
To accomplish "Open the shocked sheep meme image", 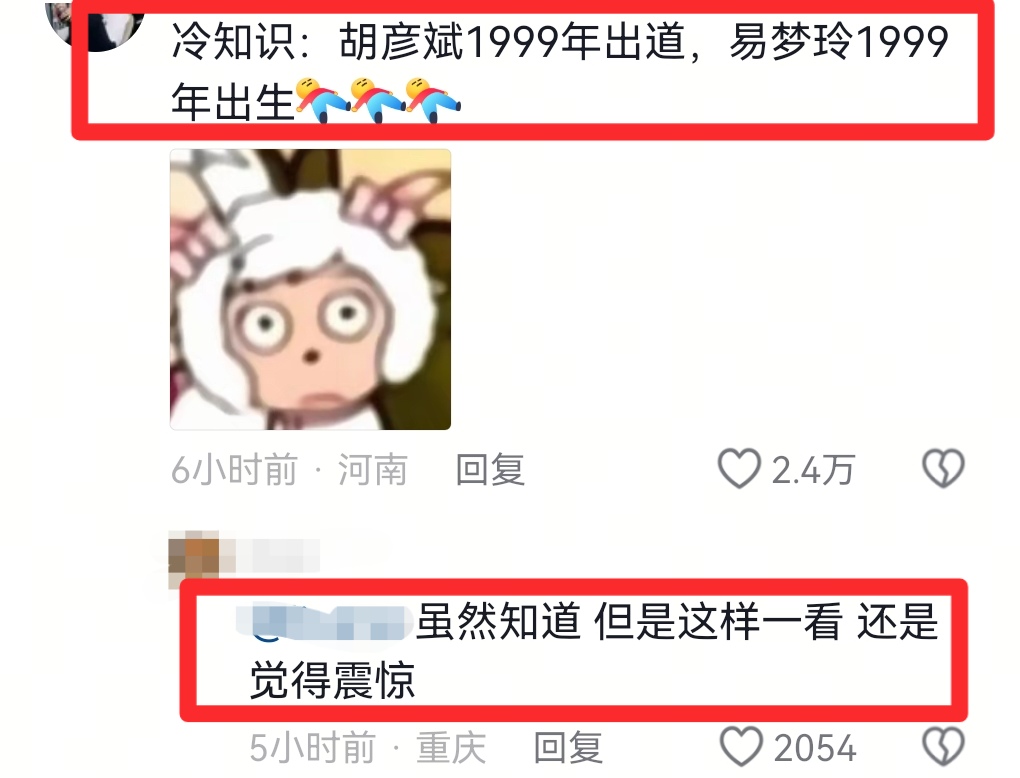I will (x=310, y=289).
